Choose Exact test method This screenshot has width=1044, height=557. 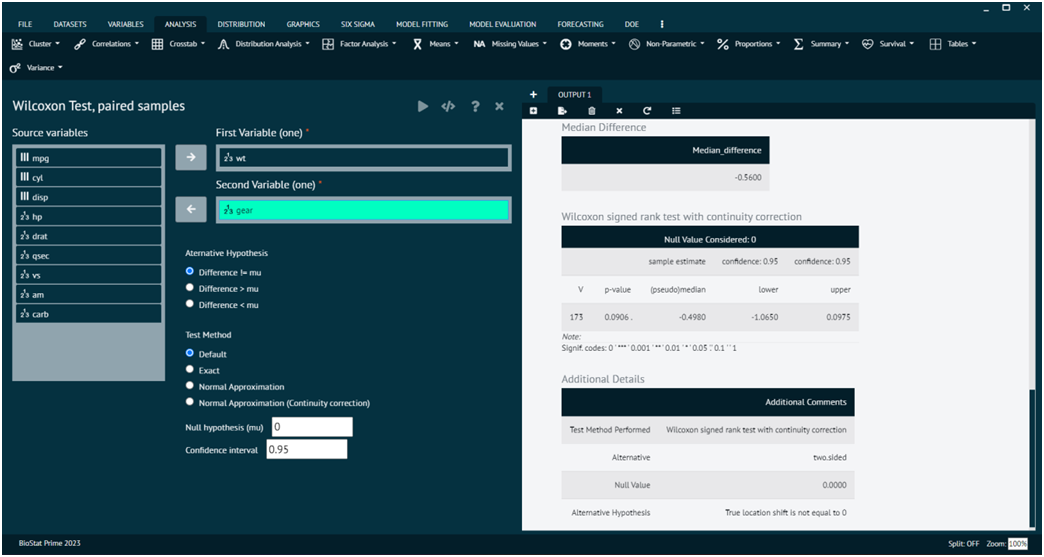pyautogui.click(x=190, y=369)
